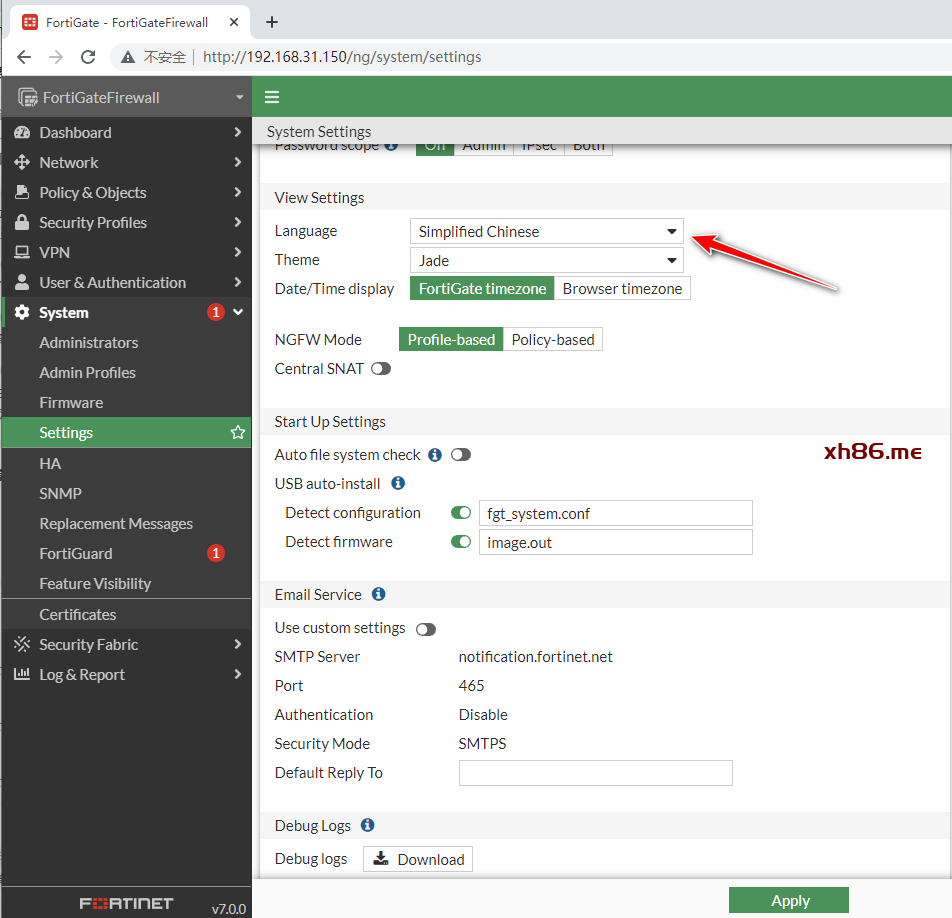952x918 pixels.
Task: Click info icon next to Auto file system check
Action: pos(435,455)
